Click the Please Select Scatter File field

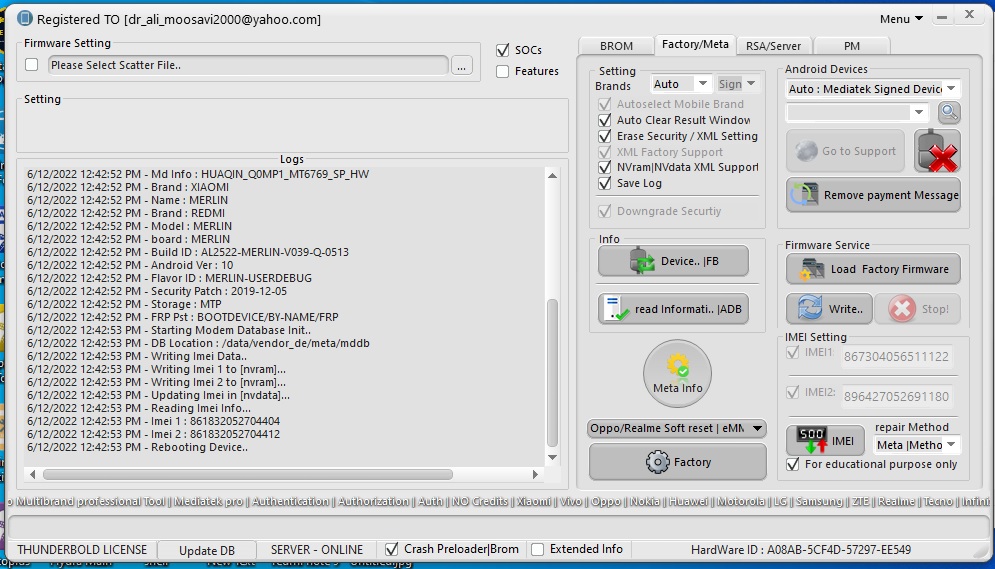(x=248, y=65)
